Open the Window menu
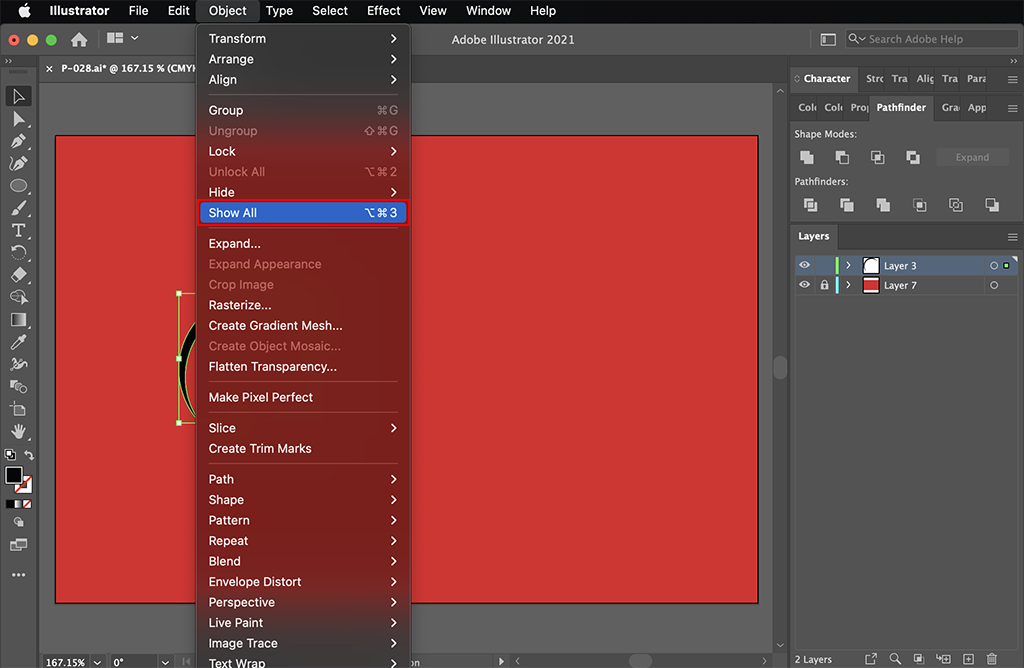This screenshot has width=1024, height=668. tap(488, 10)
